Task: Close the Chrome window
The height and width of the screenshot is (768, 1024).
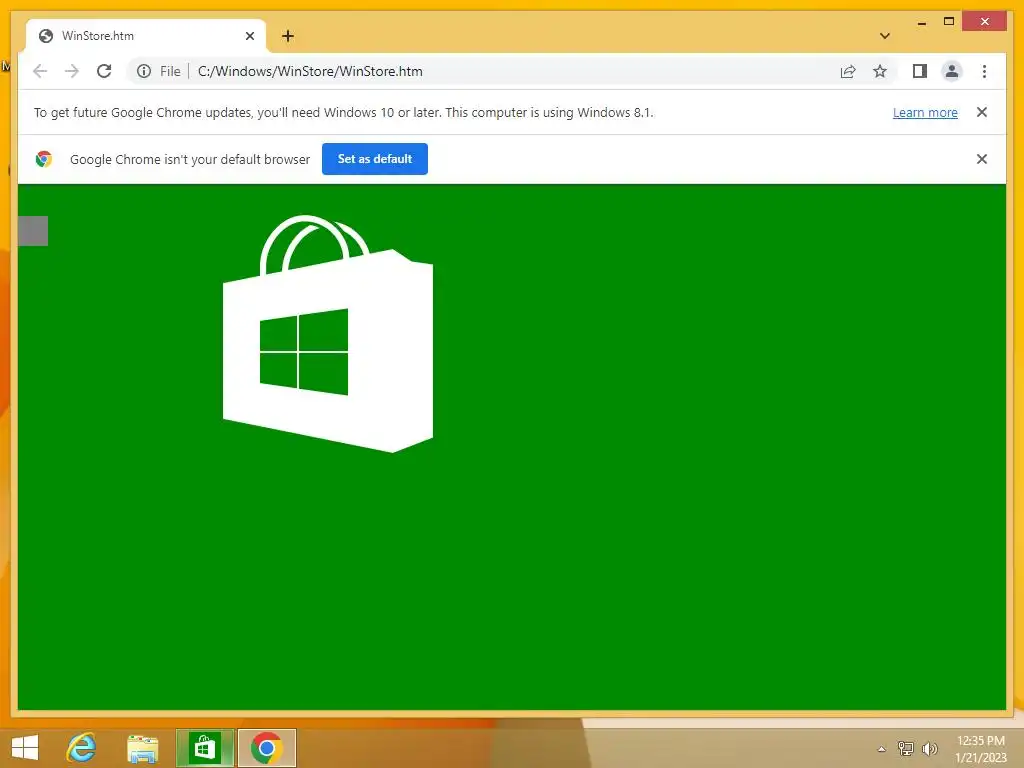Action: click(985, 22)
